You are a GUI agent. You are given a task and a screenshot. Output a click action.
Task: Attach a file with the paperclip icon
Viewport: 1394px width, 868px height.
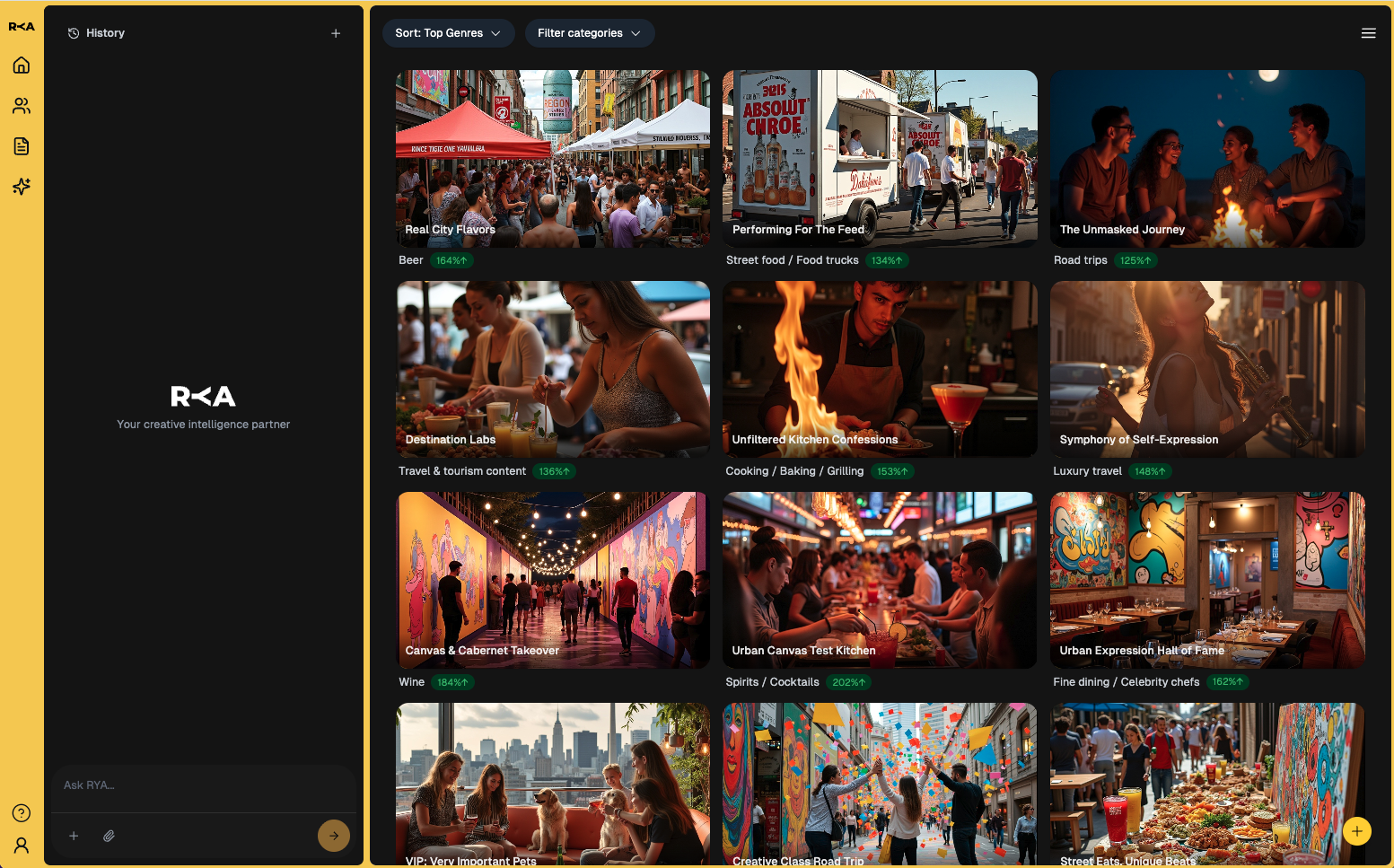(109, 836)
